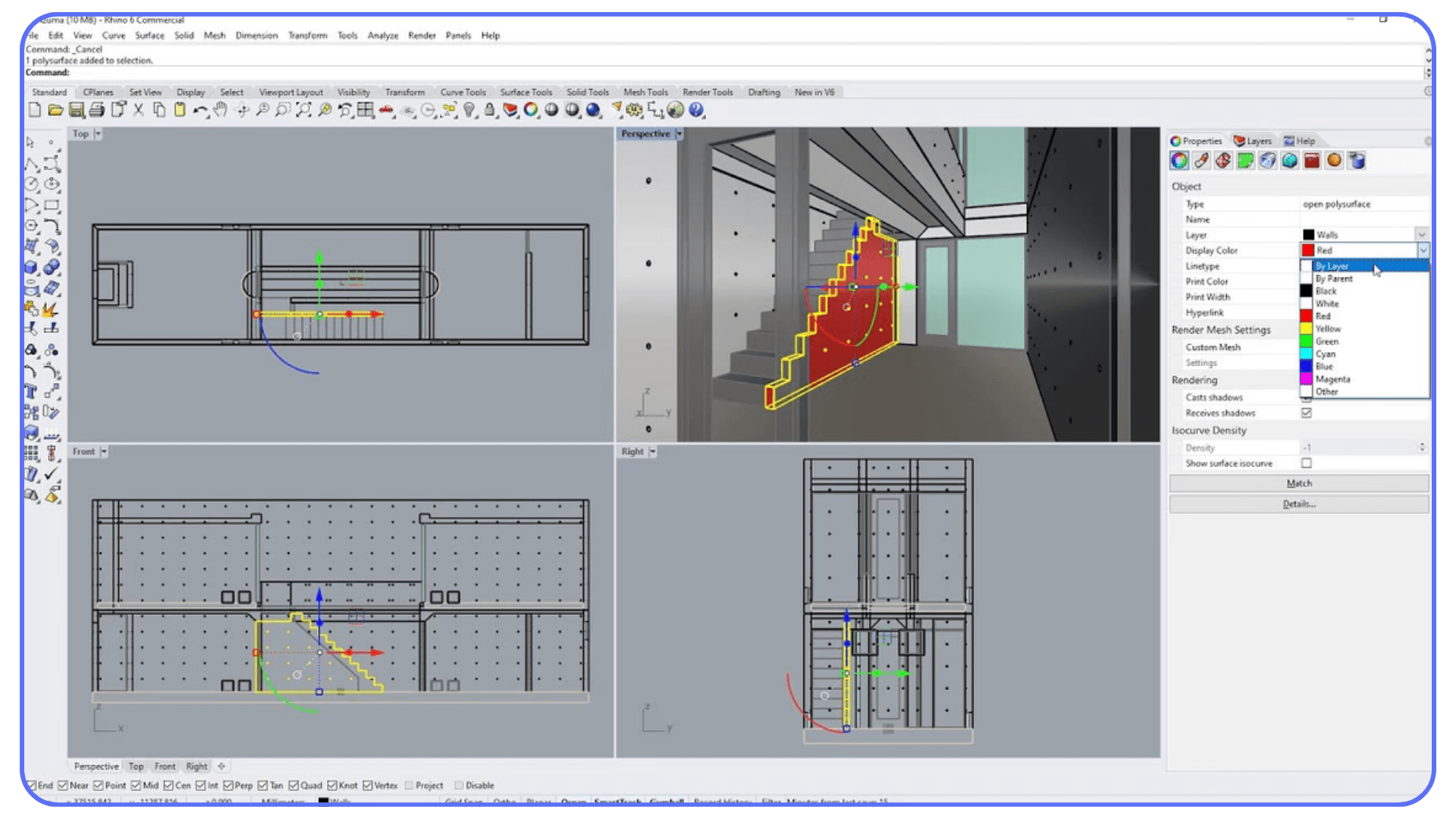Image resolution: width=1456 pixels, height=819 pixels.
Task: Open the Perspective viewport dropdown menu
Action: pos(679,133)
